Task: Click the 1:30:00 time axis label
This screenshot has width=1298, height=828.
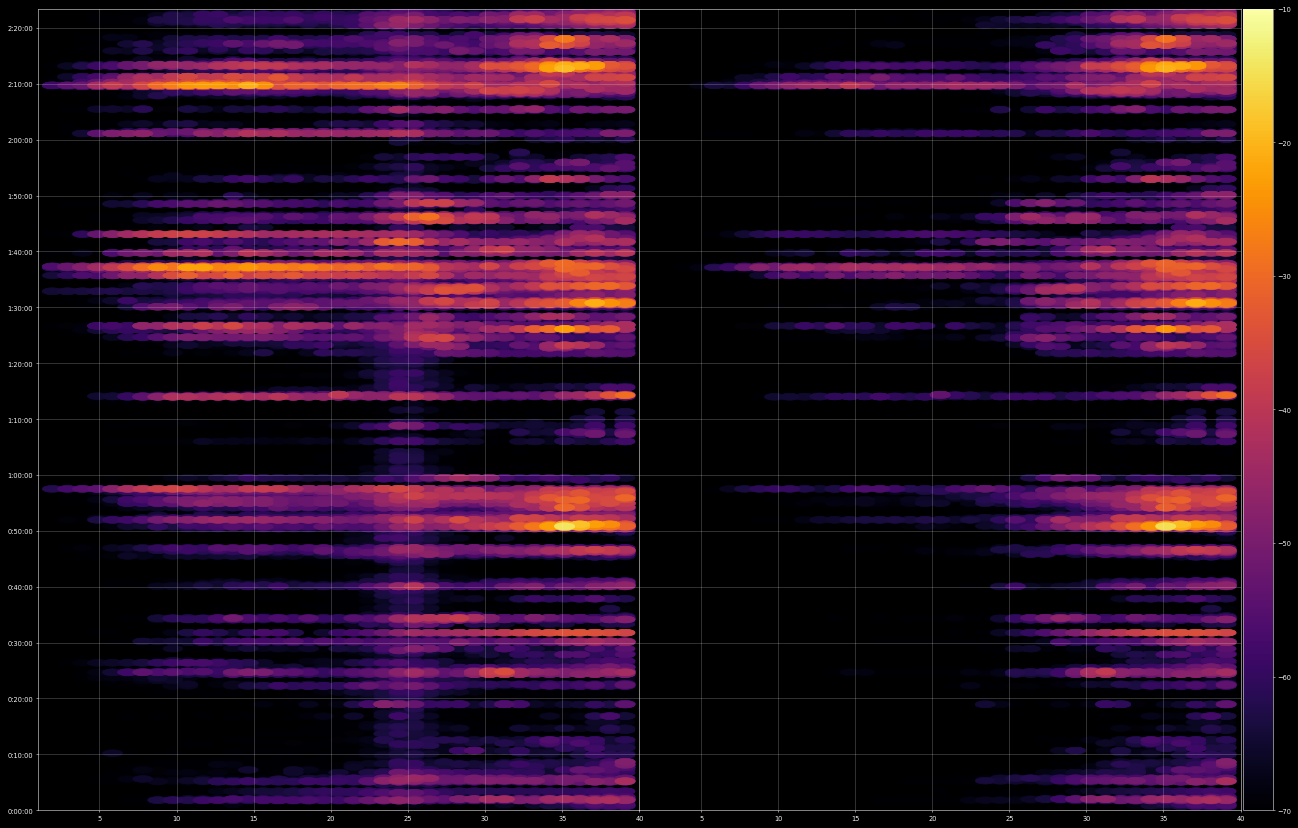Action: click(22, 308)
